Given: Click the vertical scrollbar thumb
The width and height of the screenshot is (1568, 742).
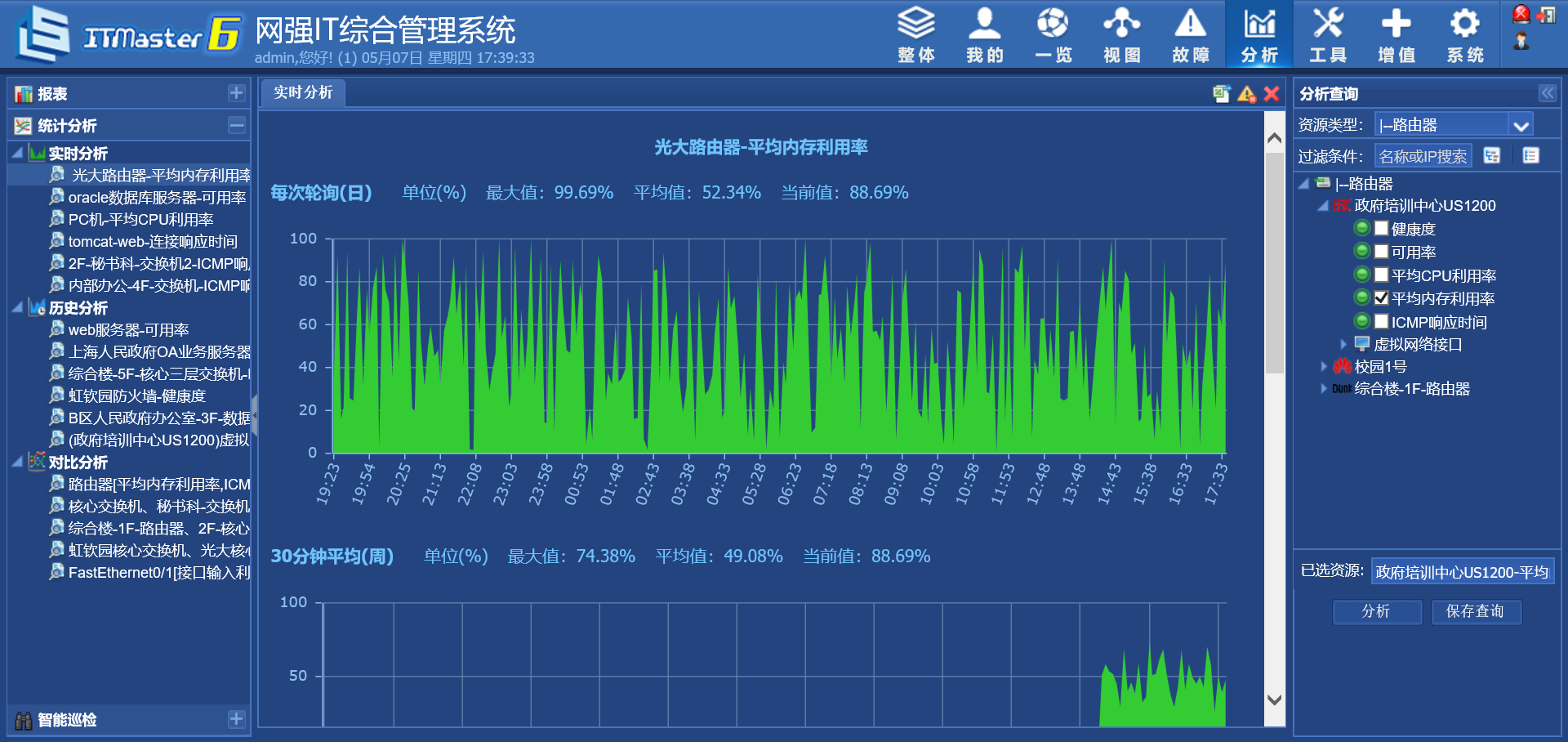Looking at the screenshot, I should pyautogui.click(x=1274, y=263).
